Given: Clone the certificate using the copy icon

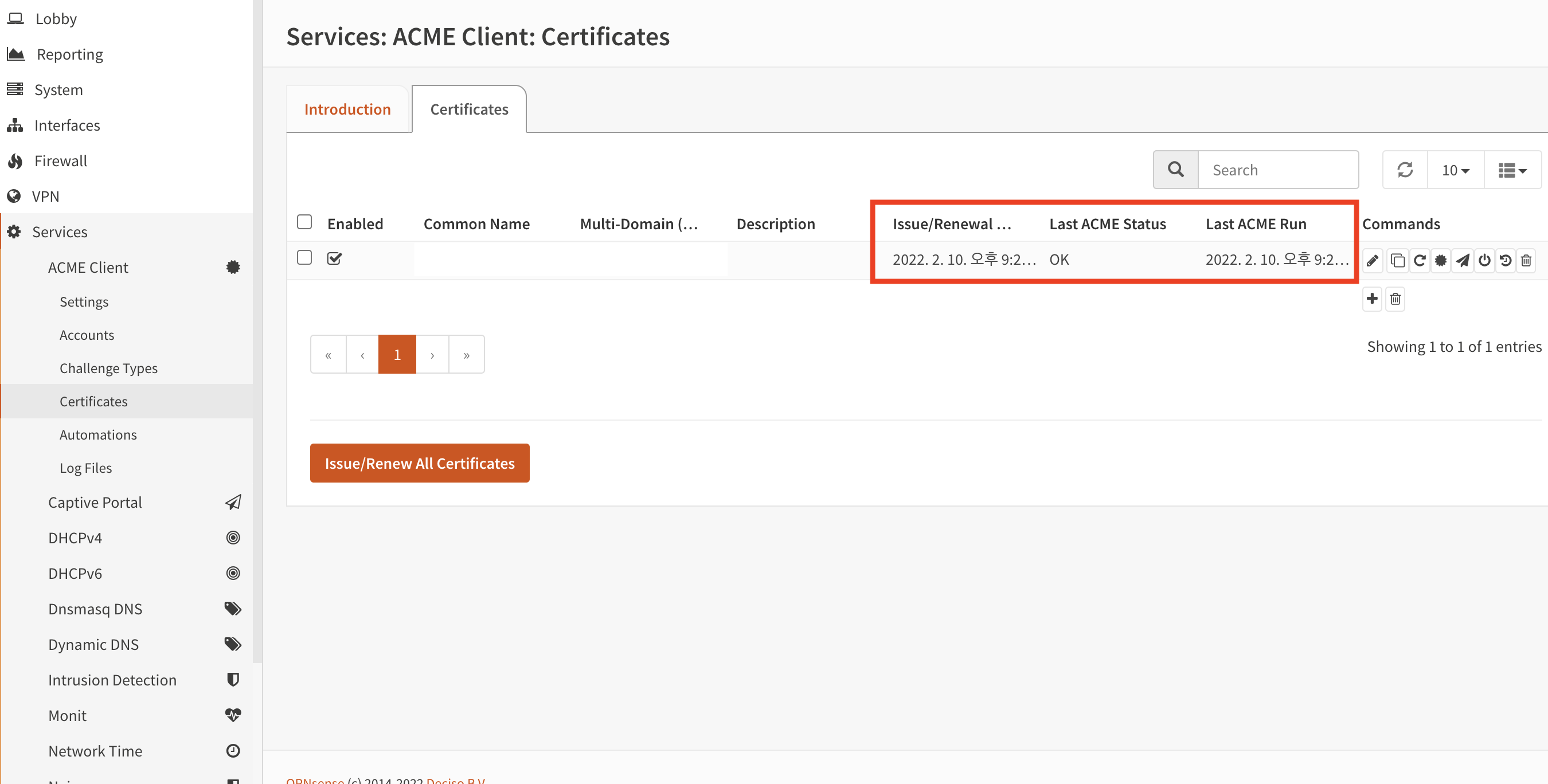Looking at the screenshot, I should click(x=1398, y=261).
